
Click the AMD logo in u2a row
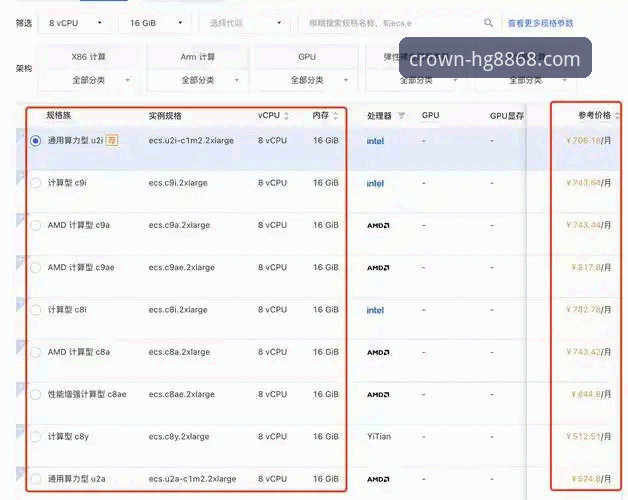pyautogui.click(x=378, y=479)
